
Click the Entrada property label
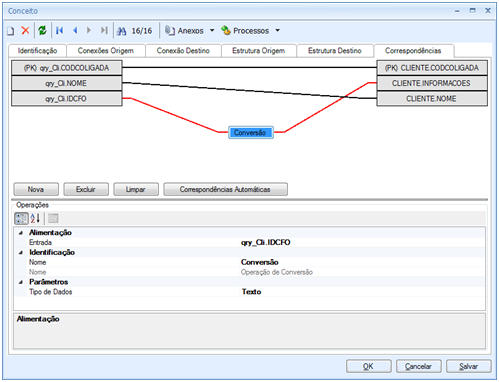(x=40, y=243)
